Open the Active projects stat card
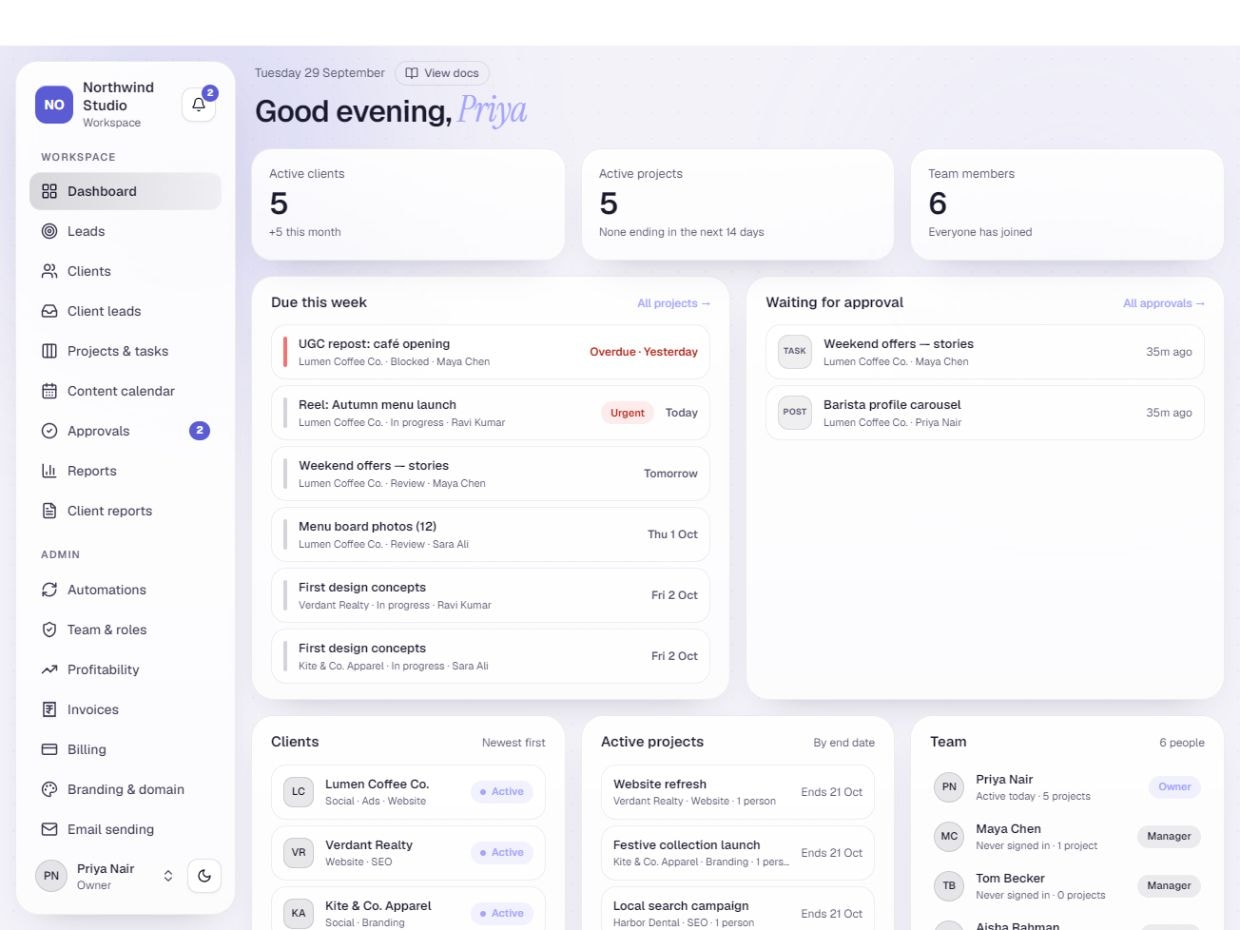This screenshot has width=1240, height=930. click(738, 204)
